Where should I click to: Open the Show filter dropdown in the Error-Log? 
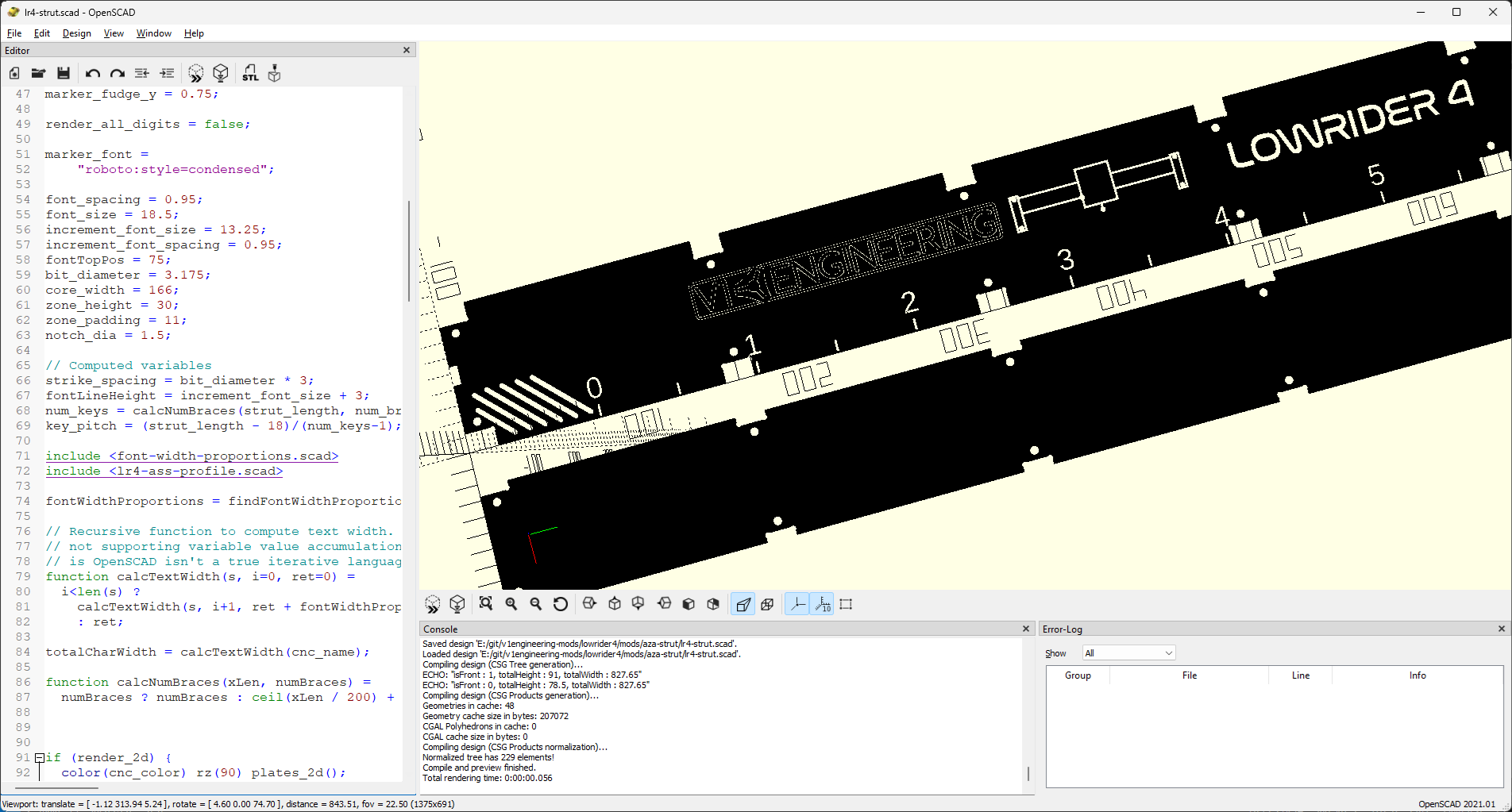(1128, 653)
